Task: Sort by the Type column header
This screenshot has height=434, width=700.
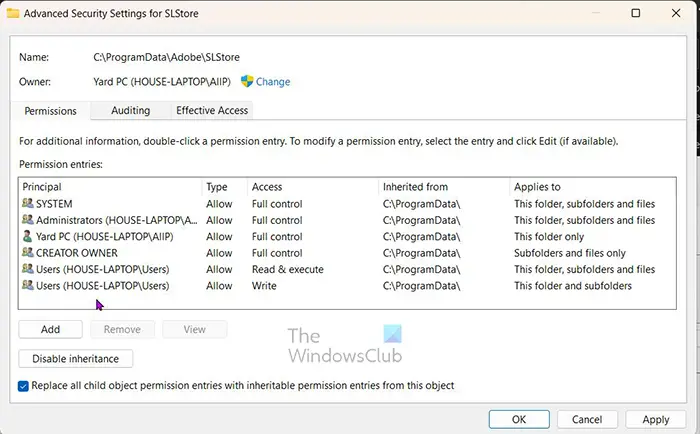Action: tap(225, 187)
